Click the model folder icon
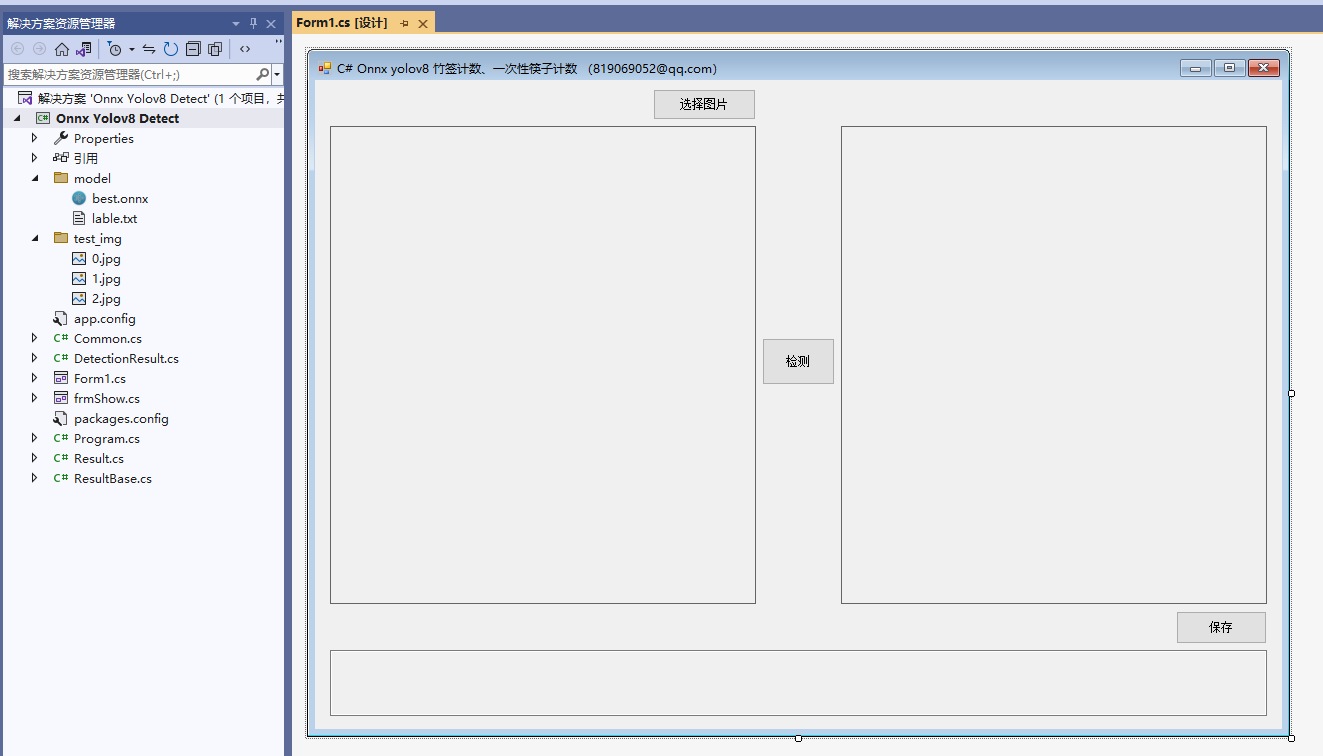The width and height of the screenshot is (1323, 756). 61,178
